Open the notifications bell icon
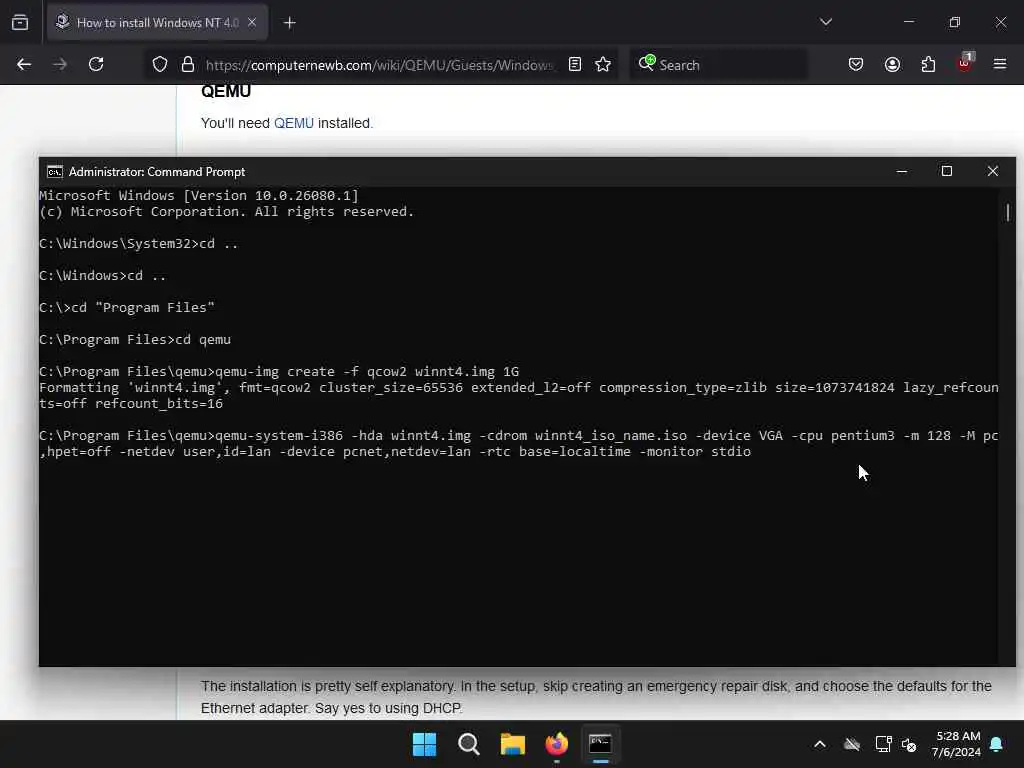The height and width of the screenshot is (768, 1024). pyautogui.click(x=996, y=744)
